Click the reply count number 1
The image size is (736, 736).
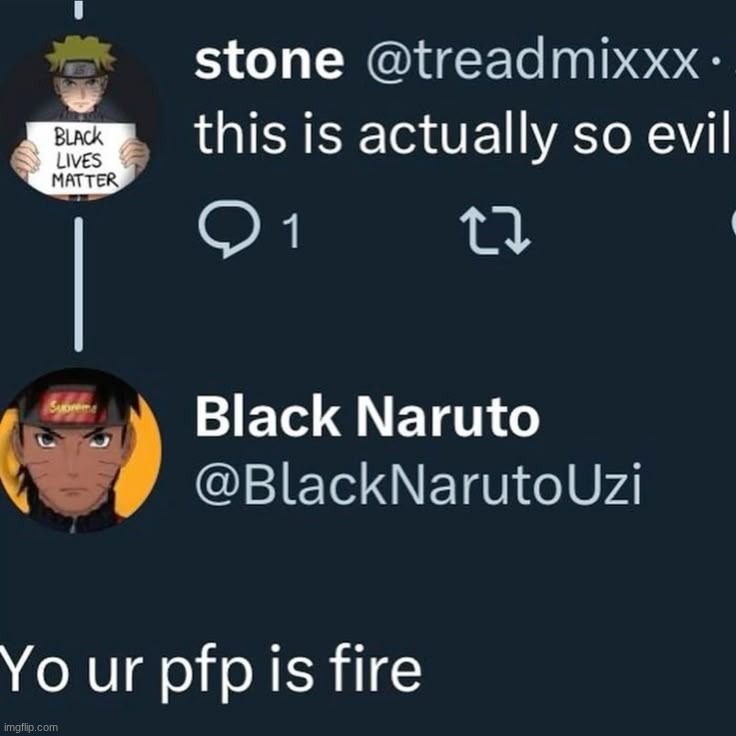pos(291,230)
